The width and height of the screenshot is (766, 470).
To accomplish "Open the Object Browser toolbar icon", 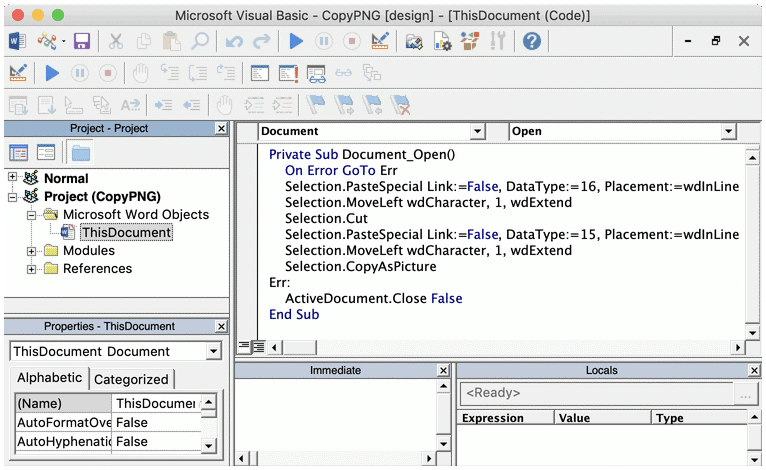I will click(x=470, y=41).
